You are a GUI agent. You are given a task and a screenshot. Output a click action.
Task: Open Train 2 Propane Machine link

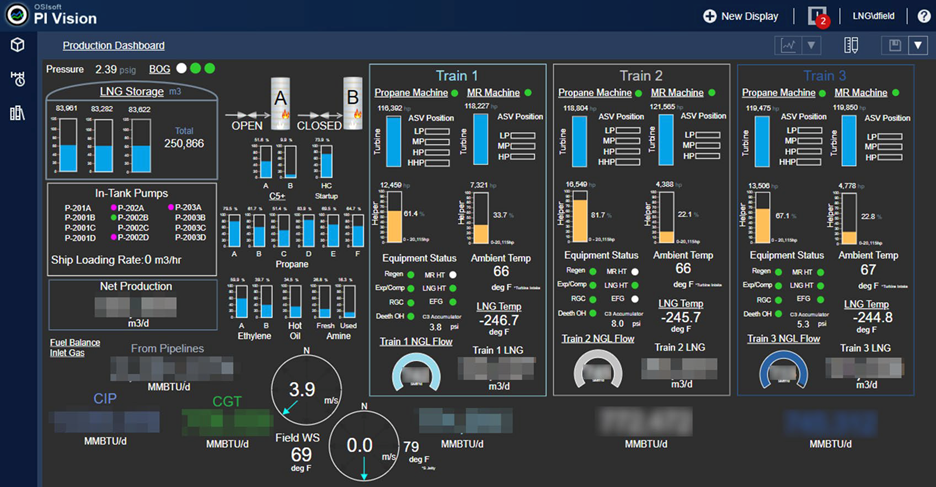595,93
